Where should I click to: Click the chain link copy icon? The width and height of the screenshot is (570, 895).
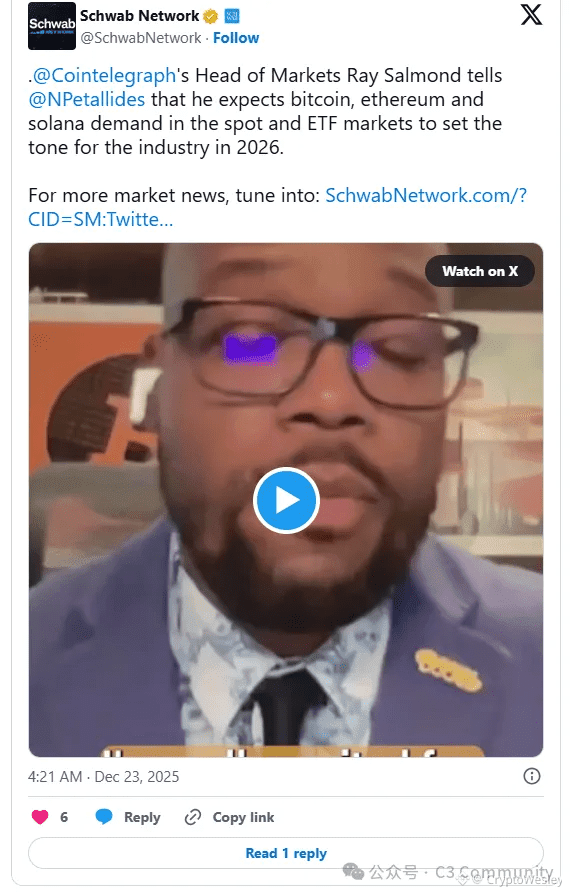point(193,817)
